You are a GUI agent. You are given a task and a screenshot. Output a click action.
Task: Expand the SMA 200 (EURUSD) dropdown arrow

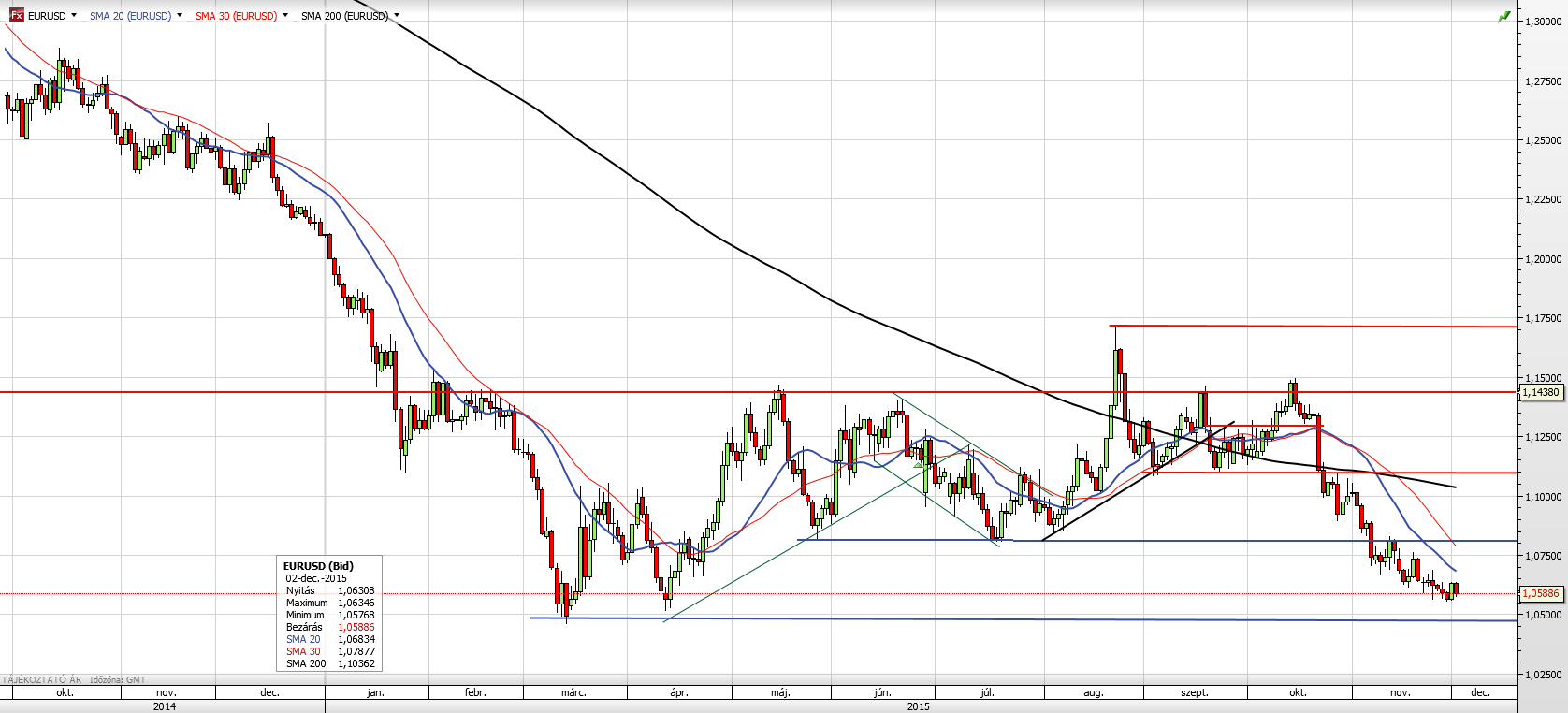click(397, 15)
